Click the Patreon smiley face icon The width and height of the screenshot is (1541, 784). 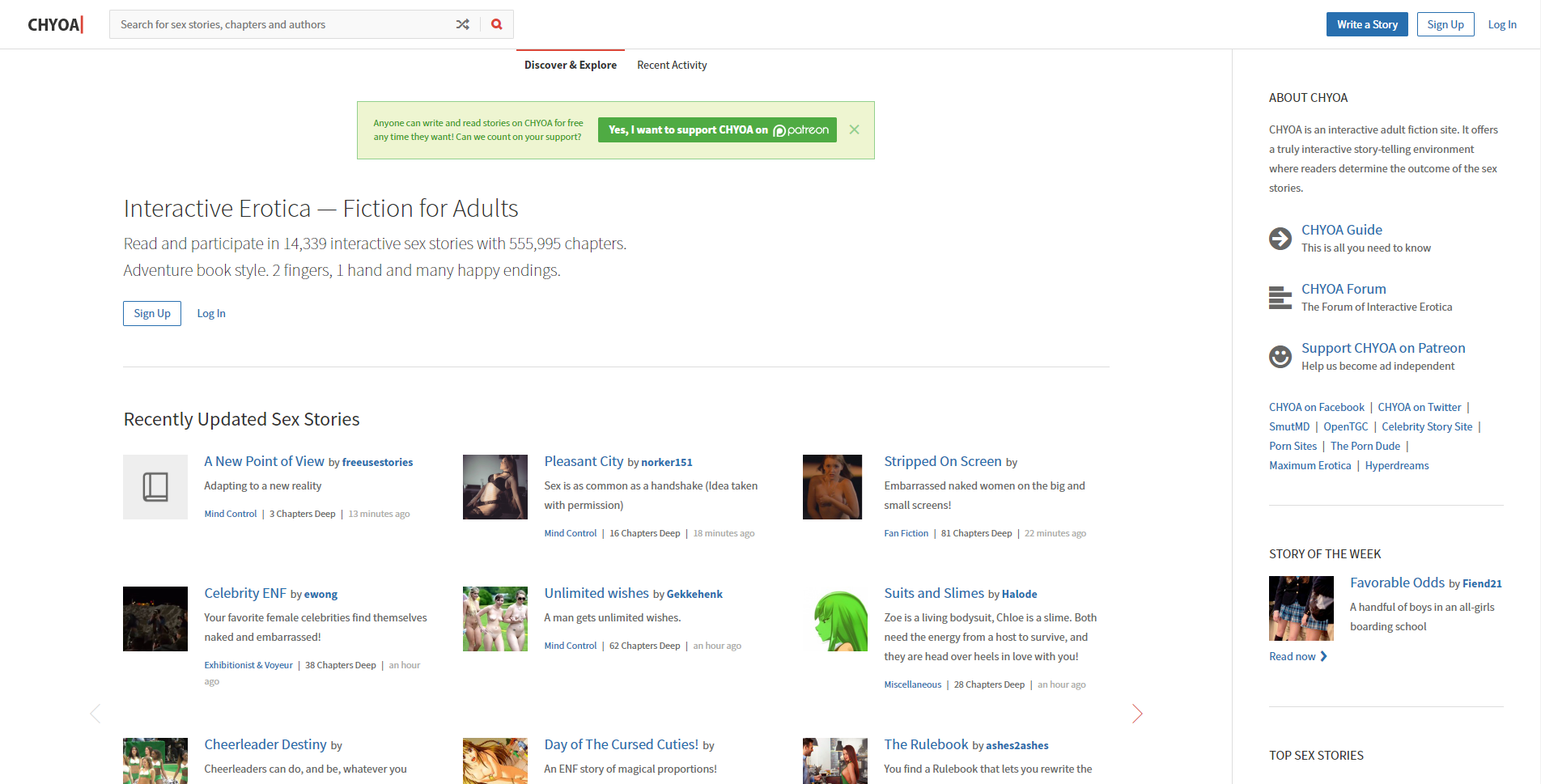pyautogui.click(x=1280, y=357)
